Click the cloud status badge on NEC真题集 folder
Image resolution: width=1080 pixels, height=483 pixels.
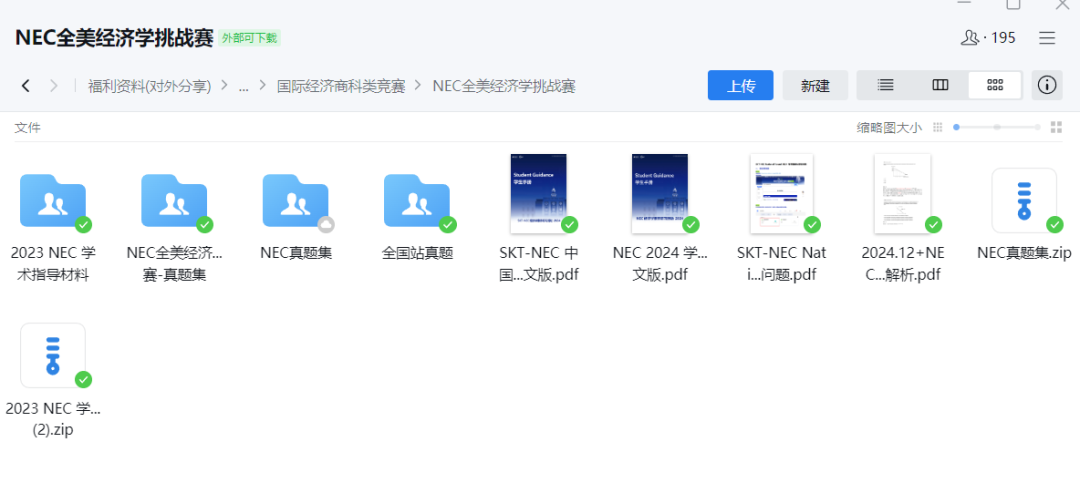click(x=326, y=225)
